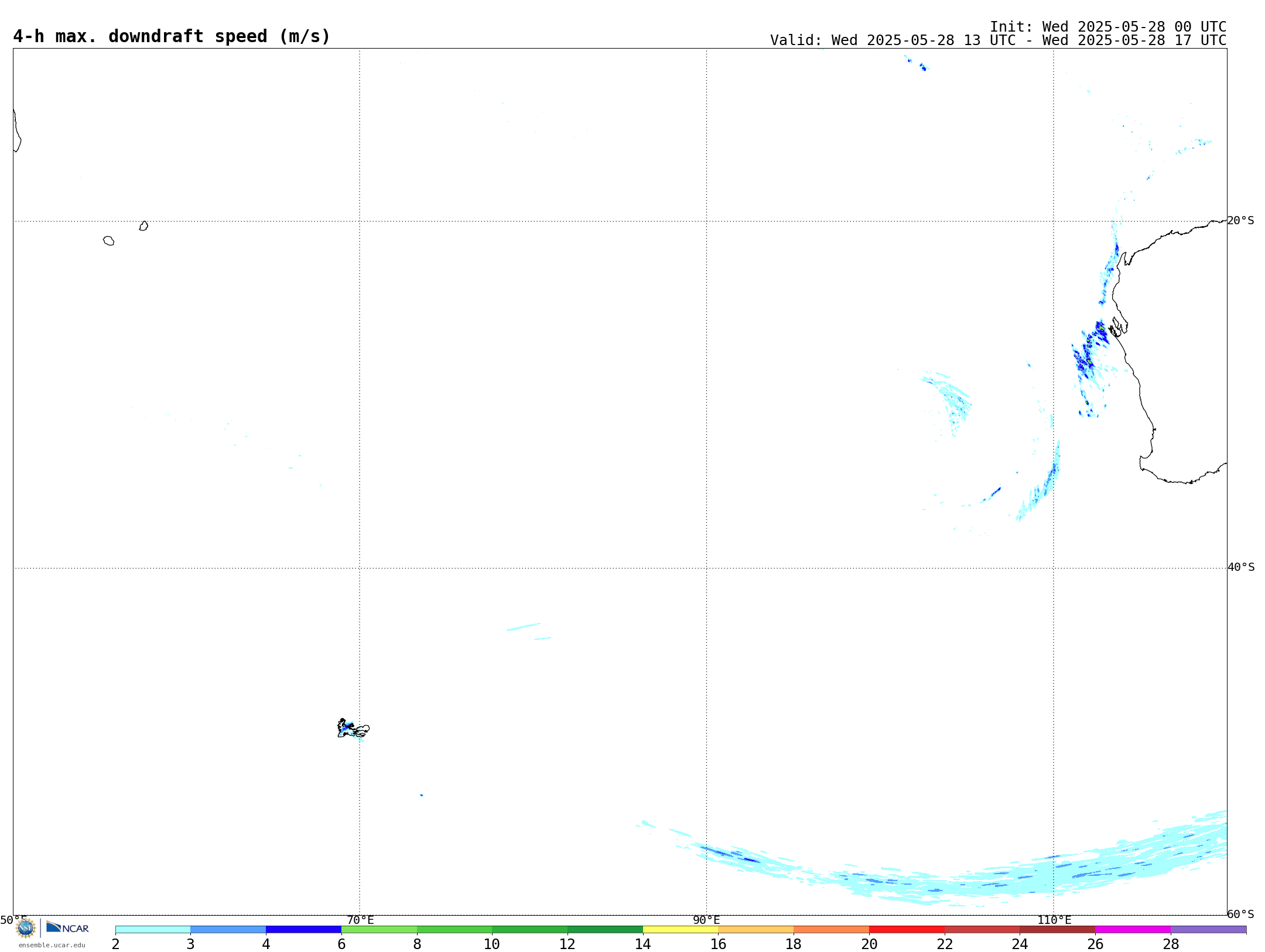The width and height of the screenshot is (1265, 952).
Task: Click the colorbar tick label '2'
Action: (x=115, y=944)
